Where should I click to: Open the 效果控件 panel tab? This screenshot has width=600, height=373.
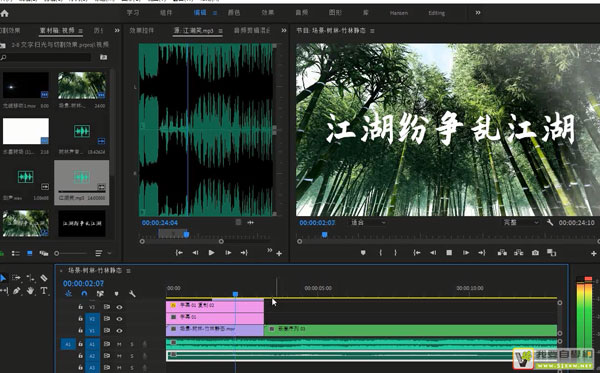tap(142, 30)
